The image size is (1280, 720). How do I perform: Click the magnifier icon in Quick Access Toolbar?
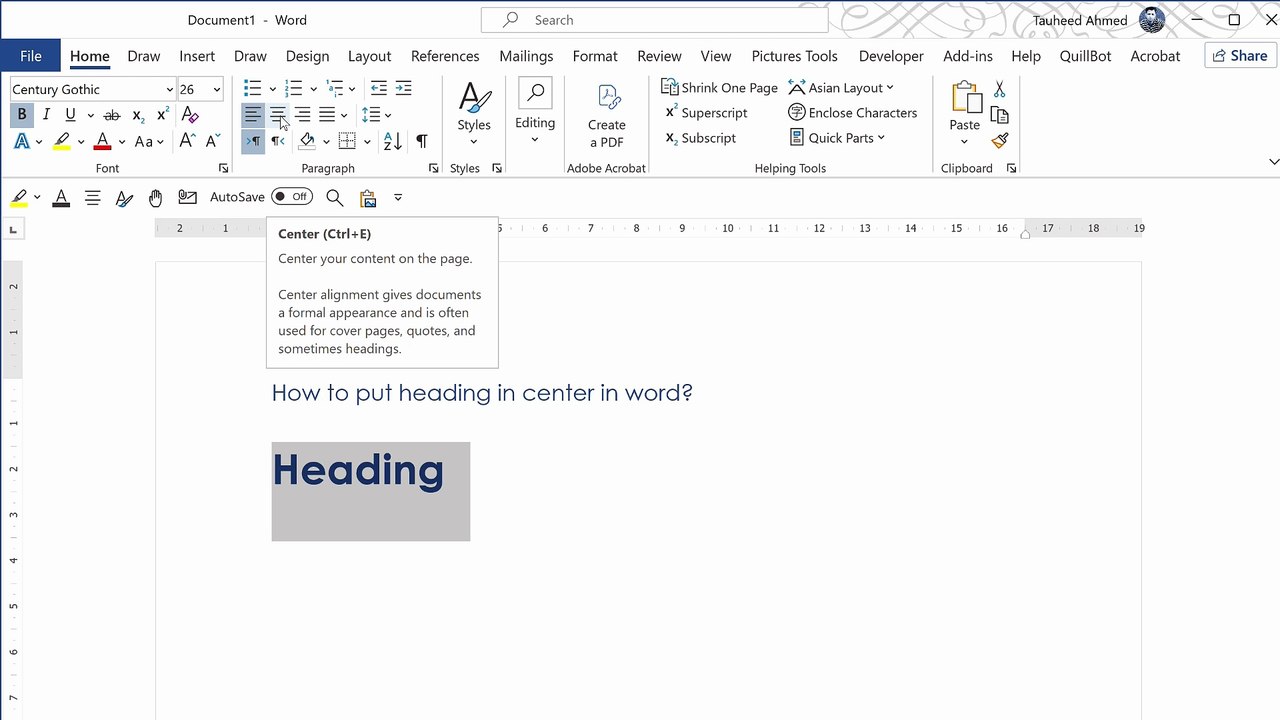[x=335, y=198]
